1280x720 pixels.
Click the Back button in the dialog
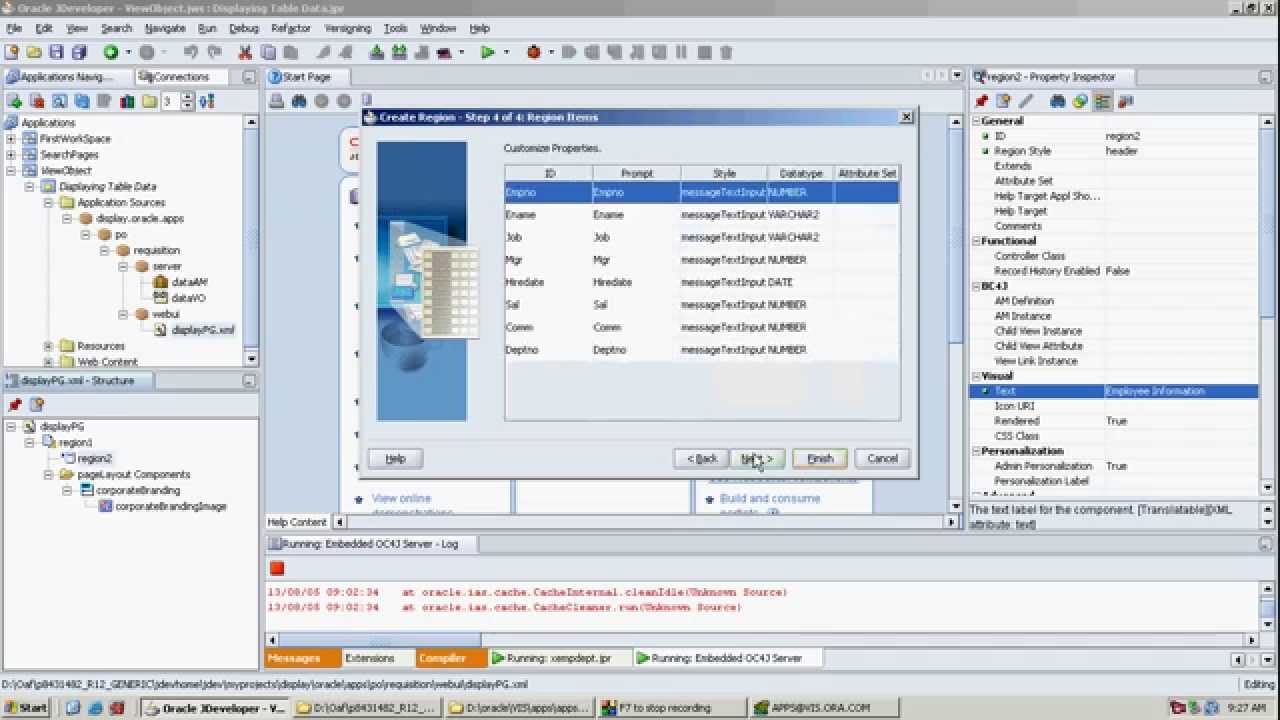(x=702, y=458)
